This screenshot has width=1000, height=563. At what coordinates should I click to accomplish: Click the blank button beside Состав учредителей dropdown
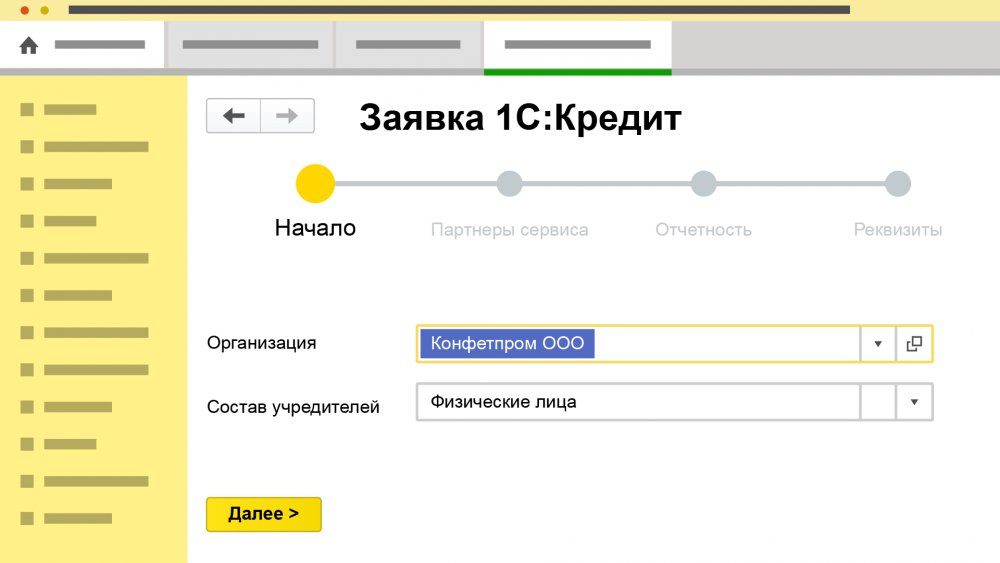click(878, 402)
